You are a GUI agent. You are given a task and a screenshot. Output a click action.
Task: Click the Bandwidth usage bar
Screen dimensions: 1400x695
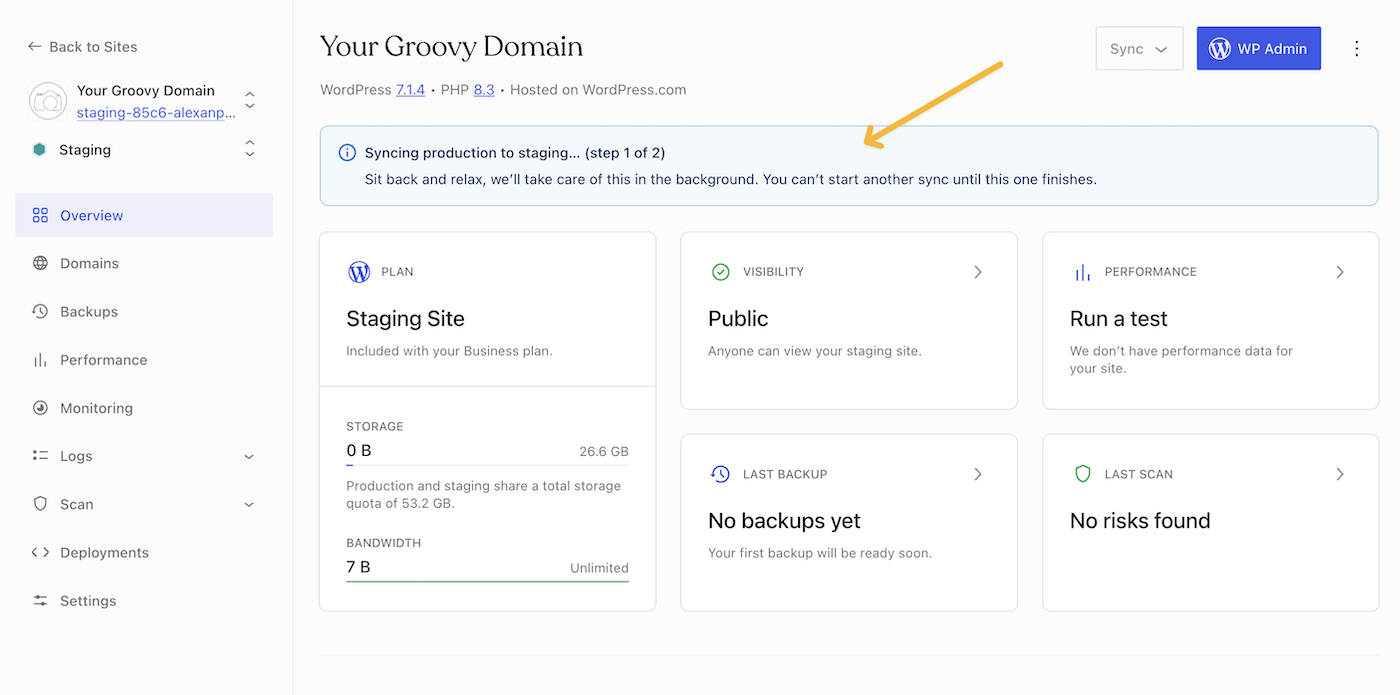pos(487,581)
